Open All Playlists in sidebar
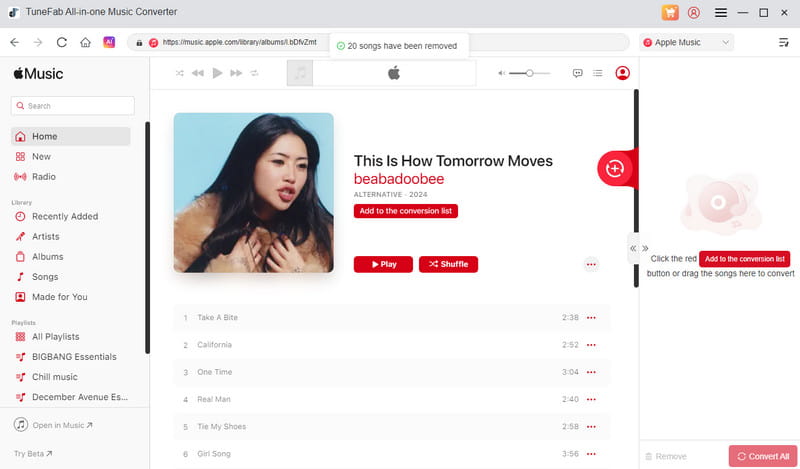800x469 pixels. pos(70,337)
